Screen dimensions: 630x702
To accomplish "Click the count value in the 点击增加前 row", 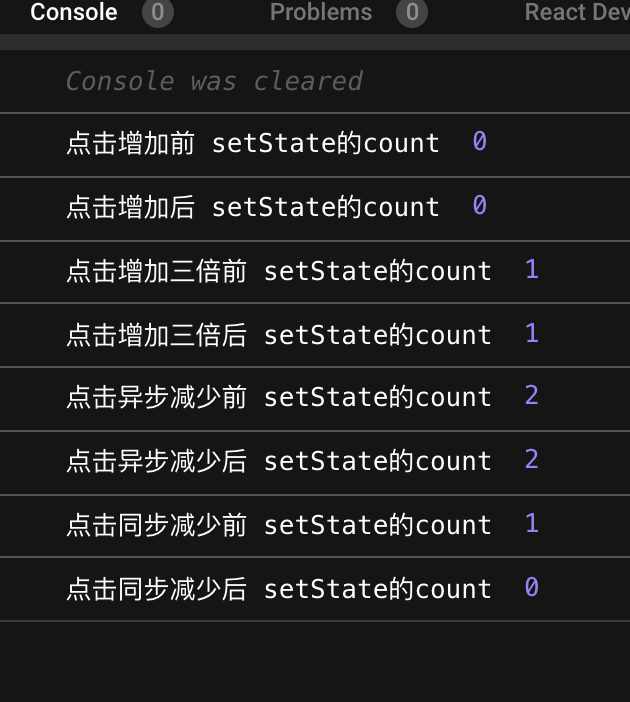I will click(480, 143).
